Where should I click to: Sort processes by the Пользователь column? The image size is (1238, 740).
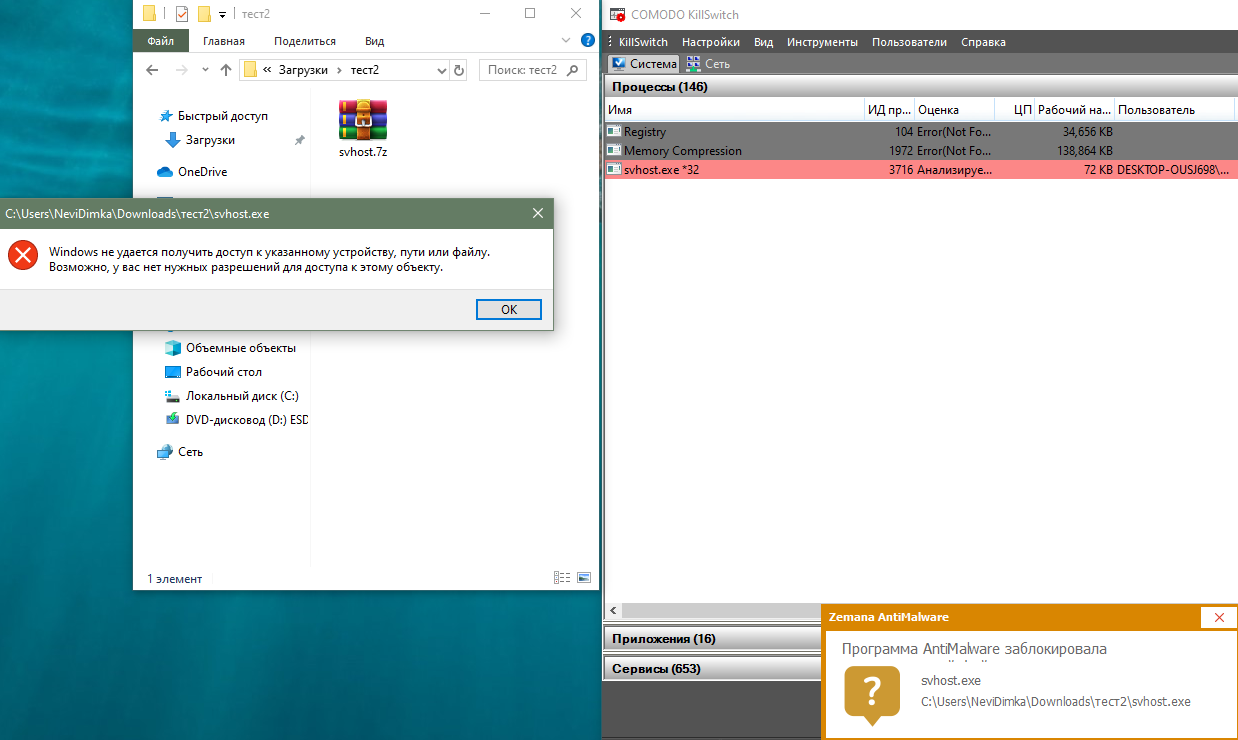(x=1176, y=110)
